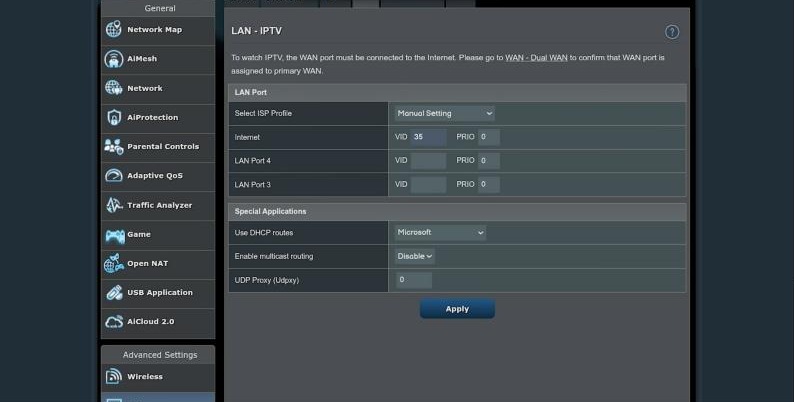Click the UDP Proxy (Udpxy) label
This screenshot has height=402, width=794.
267,280
